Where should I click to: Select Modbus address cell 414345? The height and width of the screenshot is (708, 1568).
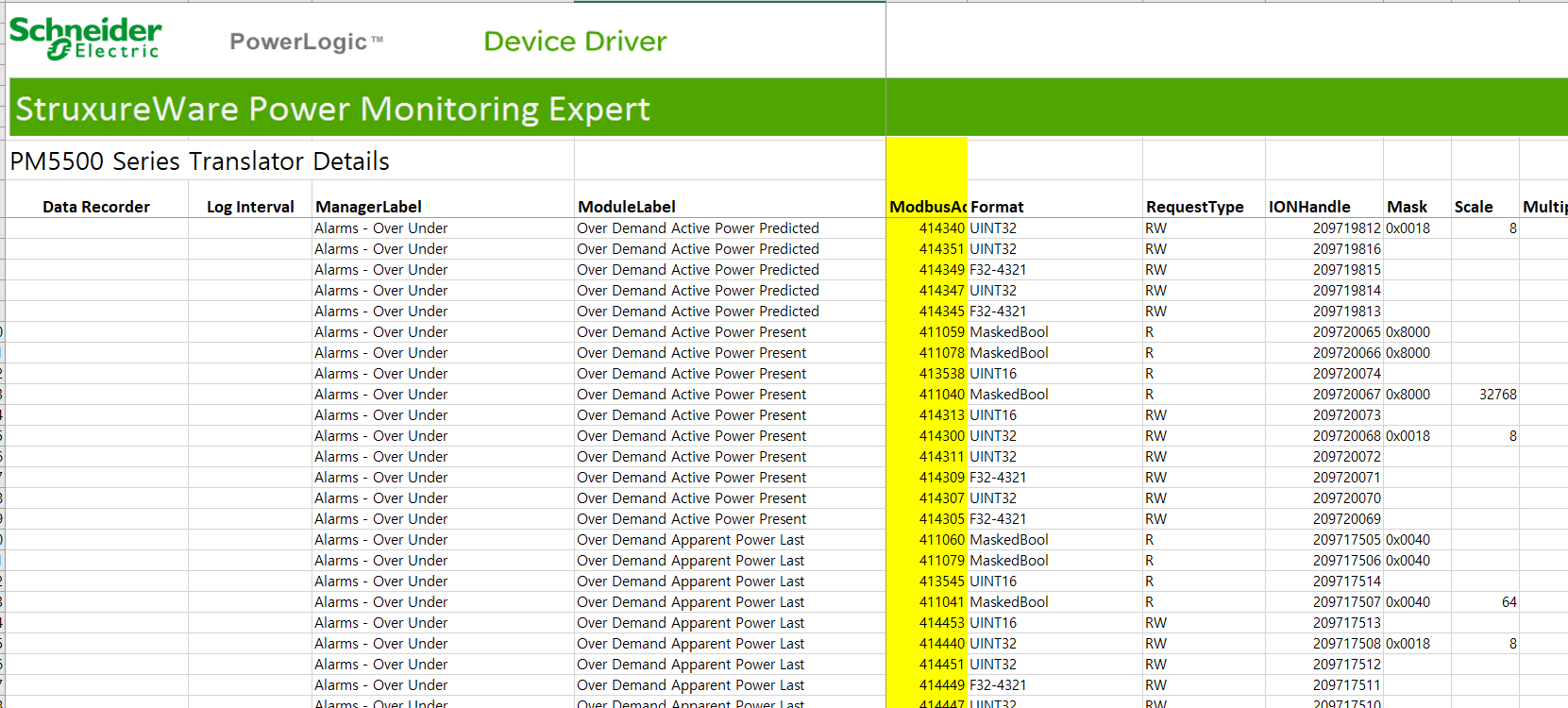[x=927, y=312]
